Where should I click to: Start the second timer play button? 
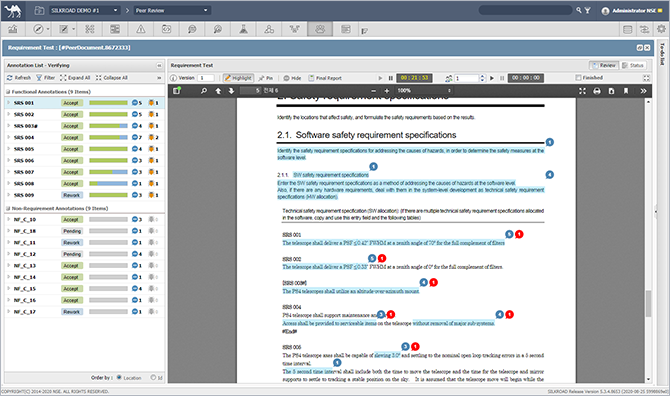(x=492, y=78)
